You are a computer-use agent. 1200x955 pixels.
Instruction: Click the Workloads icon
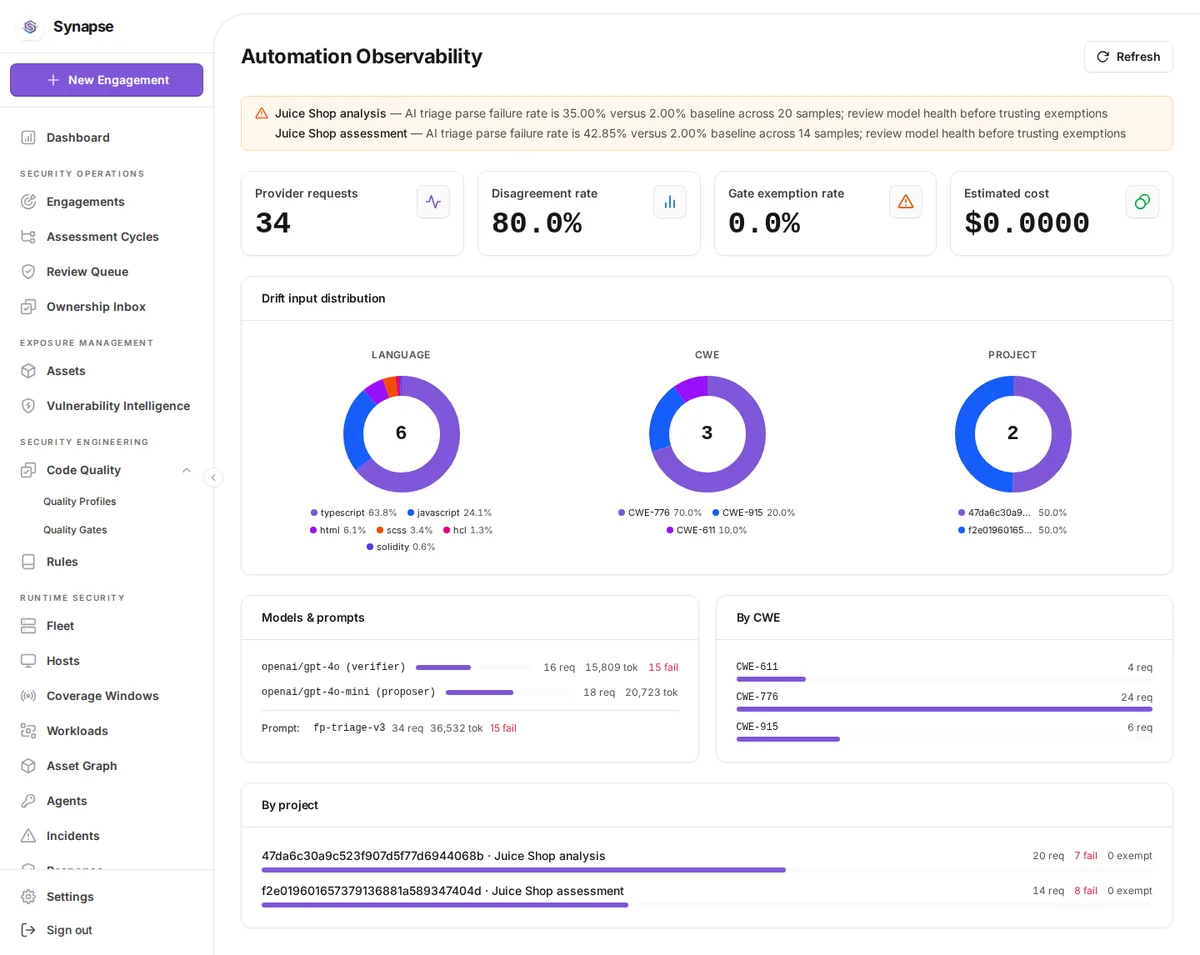pos(28,730)
